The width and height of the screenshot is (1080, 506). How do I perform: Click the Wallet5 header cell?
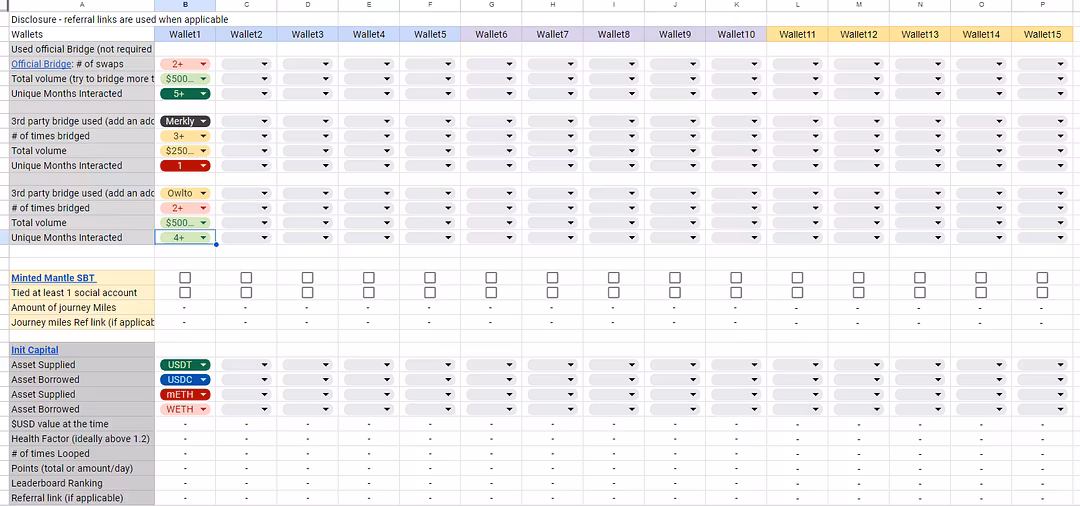(430, 34)
